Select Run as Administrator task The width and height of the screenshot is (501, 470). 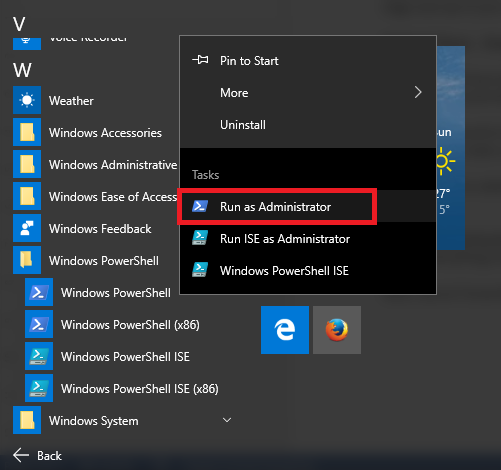coord(308,207)
